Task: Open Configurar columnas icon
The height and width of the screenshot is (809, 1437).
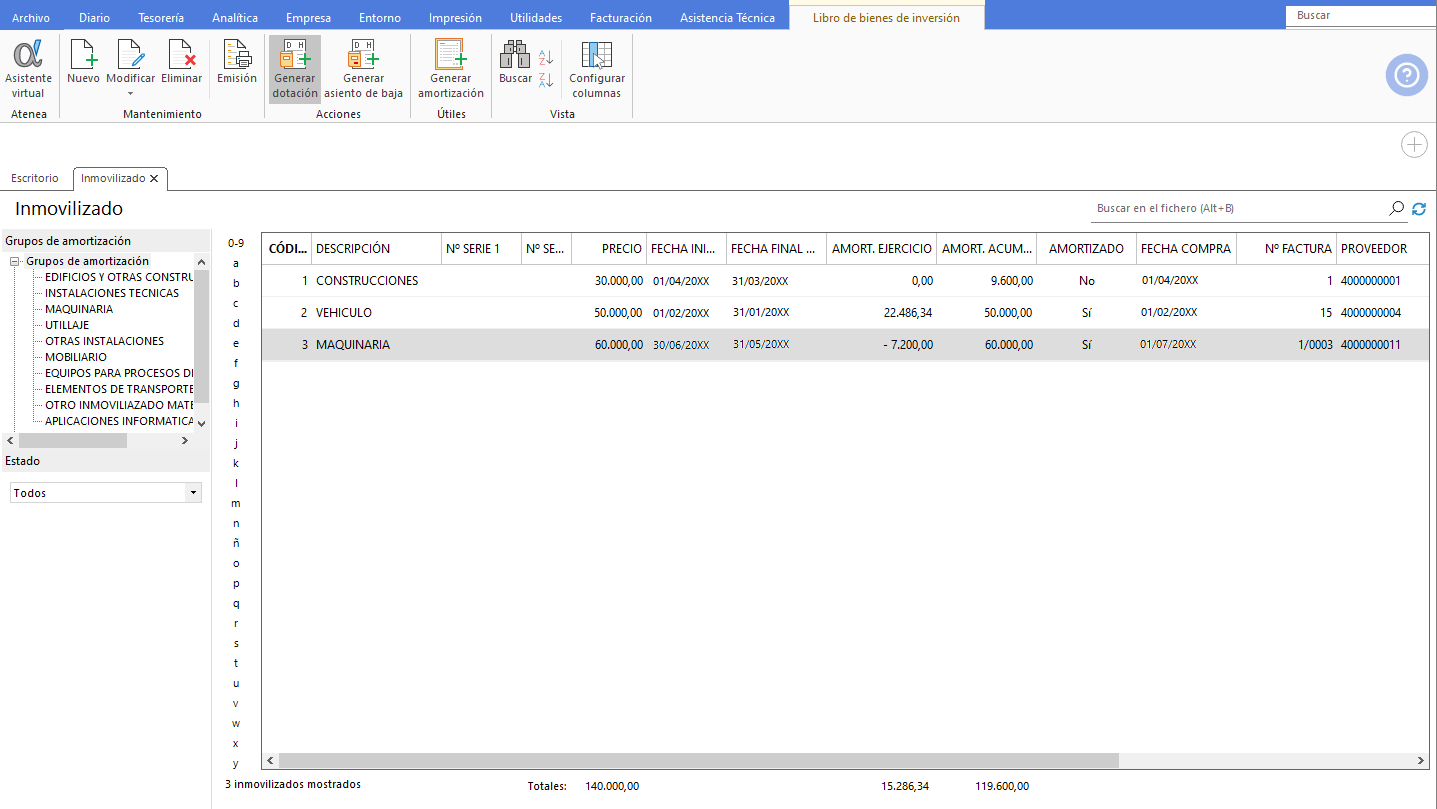Action: [x=597, y=54]
